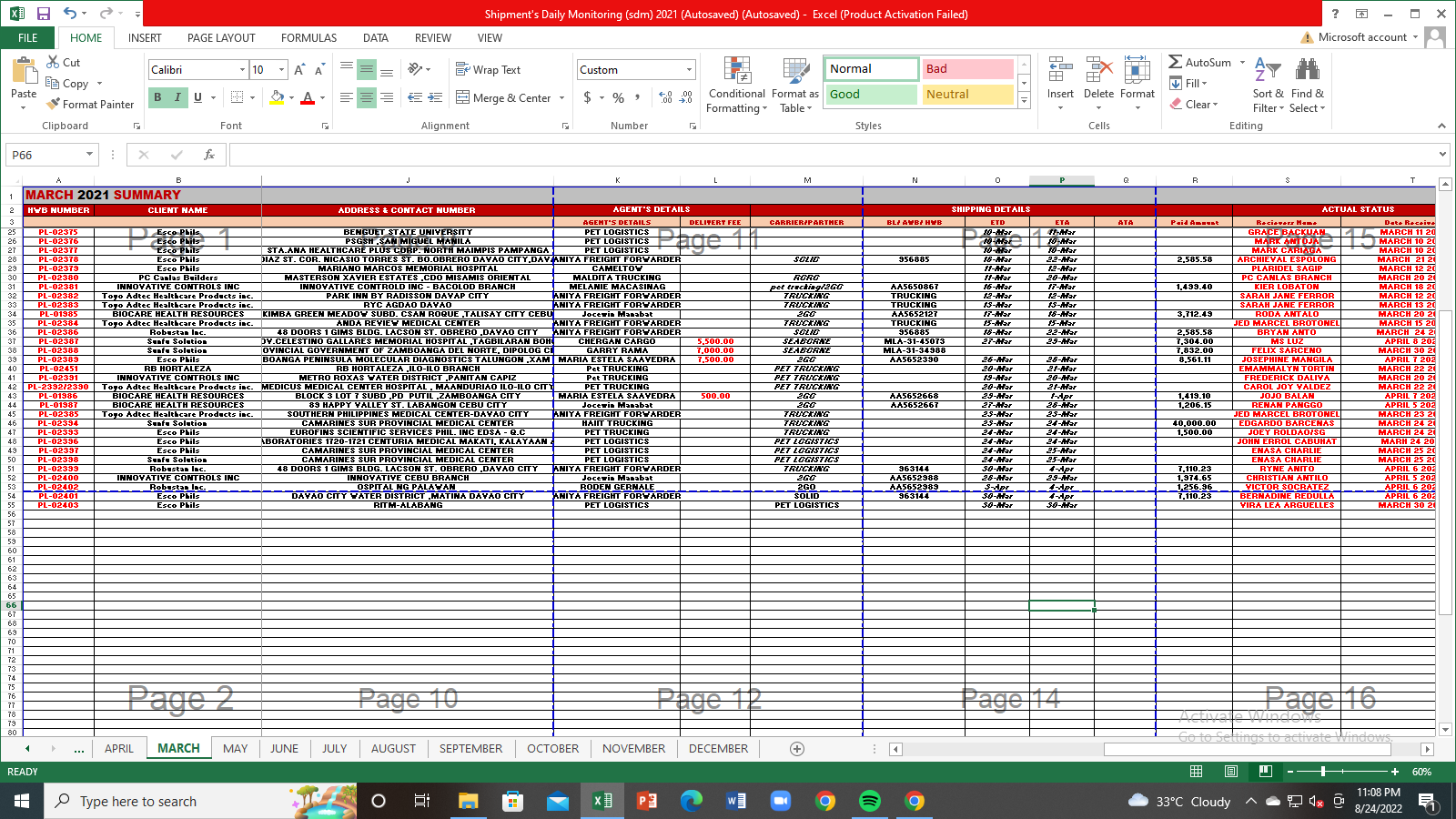This screenshot has height=819, width=1456.
Task: Apply Accounting Number Format dollar sign
Action: [x=588, y=97]
